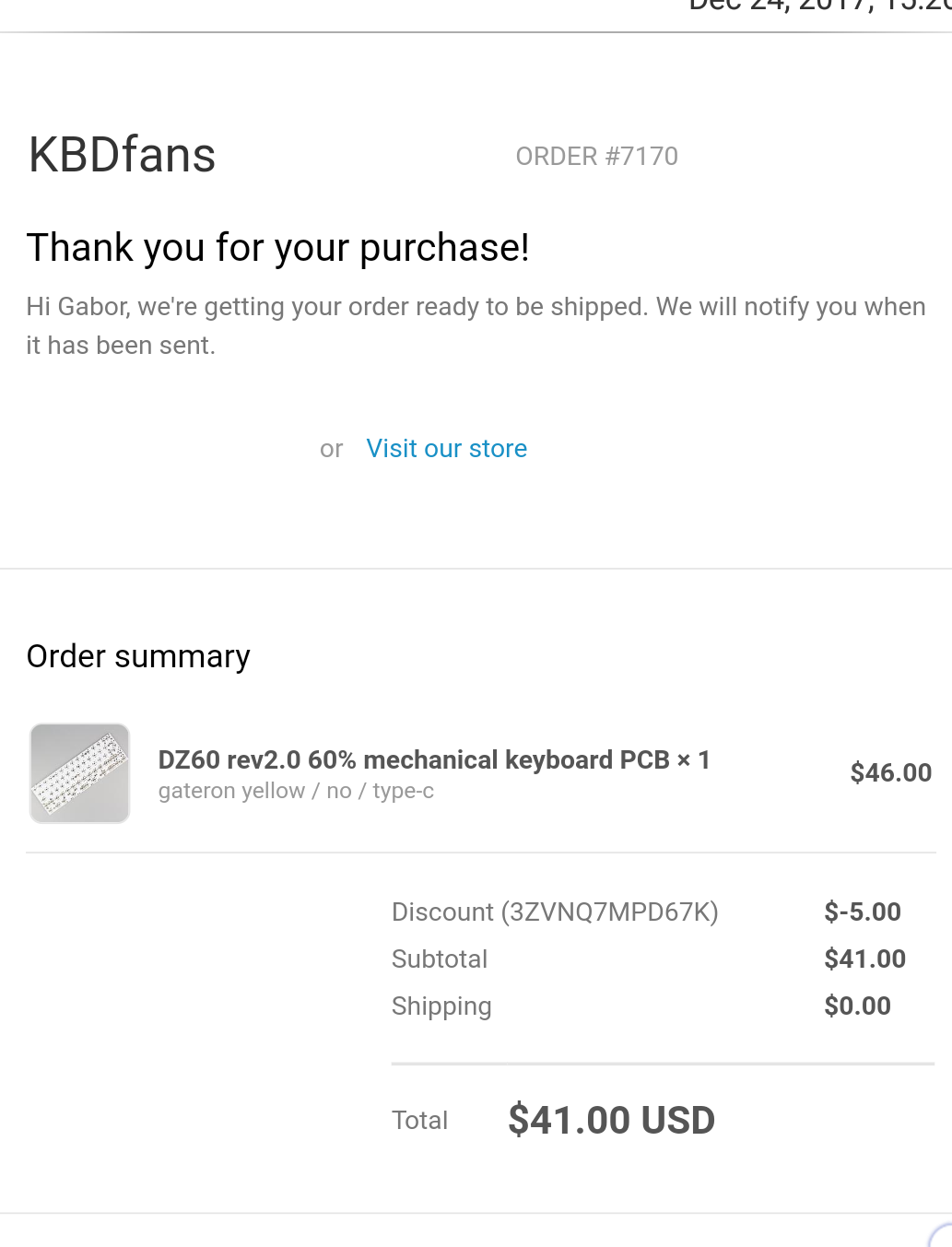Click the Total label
Image resolution: width=952 pixels, height=1247 pixels.
(419, 1121)
